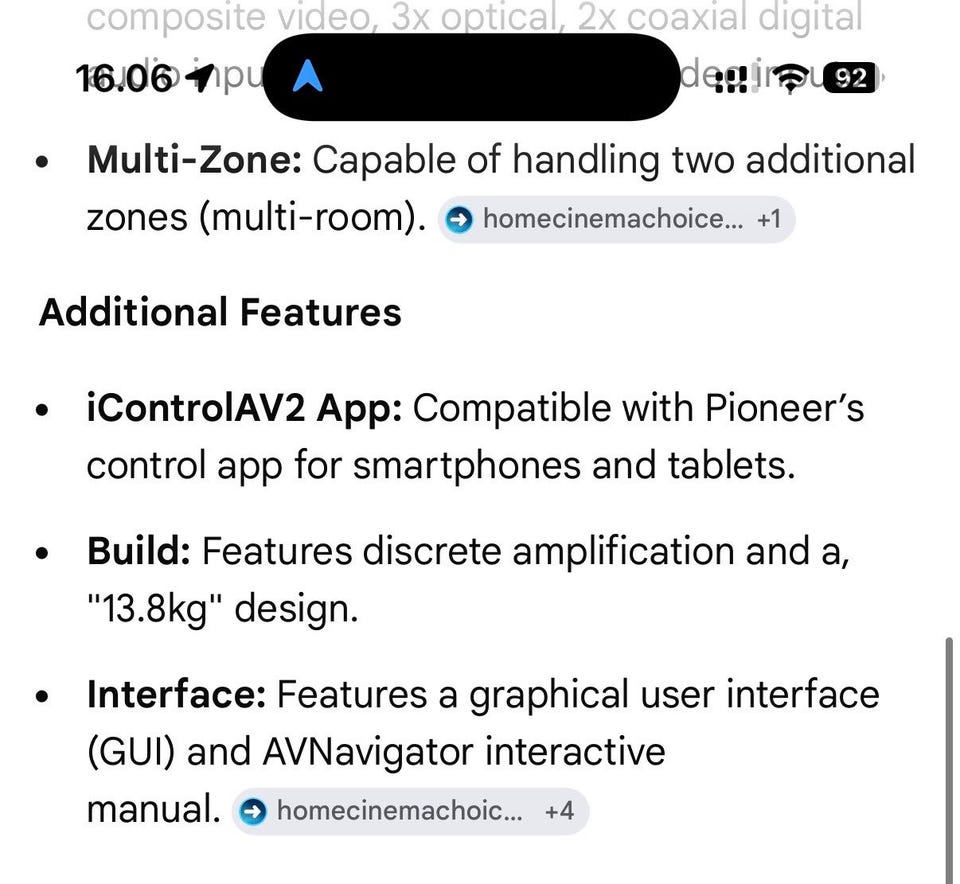Click the source icon in the Interface citation chip

254,810
